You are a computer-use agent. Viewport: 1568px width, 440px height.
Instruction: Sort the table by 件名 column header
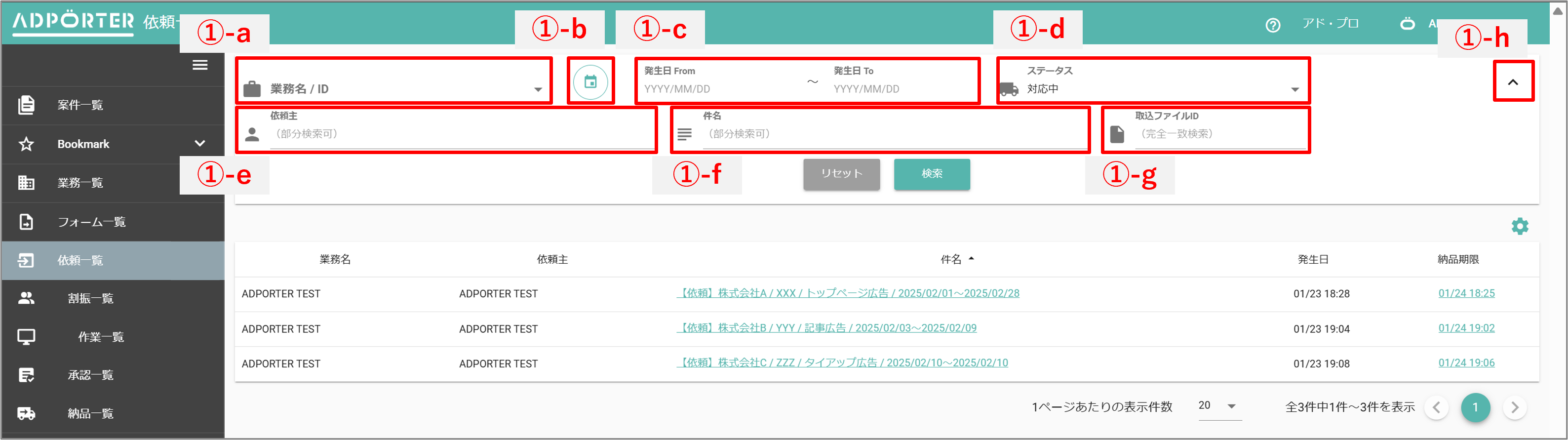click(951, 259)
